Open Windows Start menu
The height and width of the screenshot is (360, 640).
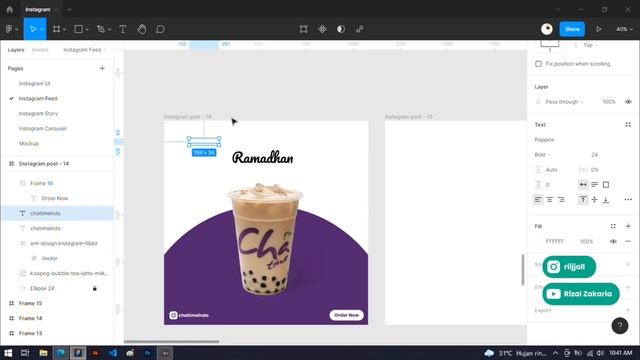tap(8, 353)
